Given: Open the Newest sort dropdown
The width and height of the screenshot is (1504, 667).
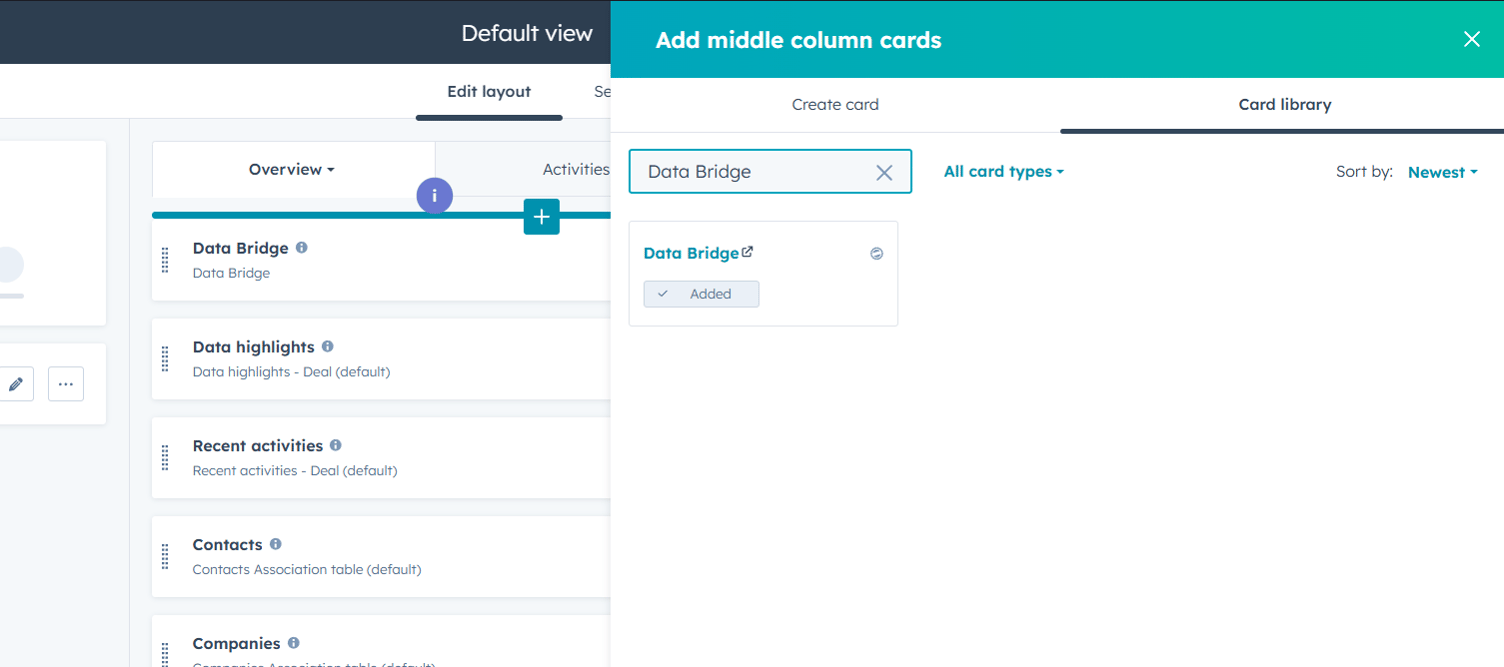Looking at the screenshot, I should [x=1442, y=172].
